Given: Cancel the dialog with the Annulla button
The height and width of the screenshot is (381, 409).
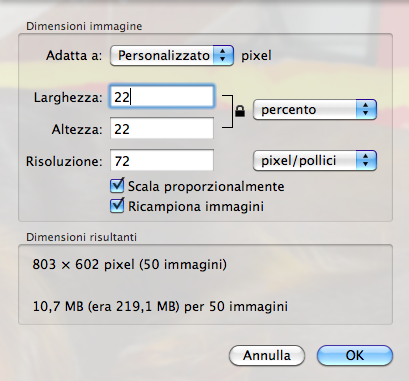Looking at the screenshot, I should pyautogui.click(x=267, y=355).
